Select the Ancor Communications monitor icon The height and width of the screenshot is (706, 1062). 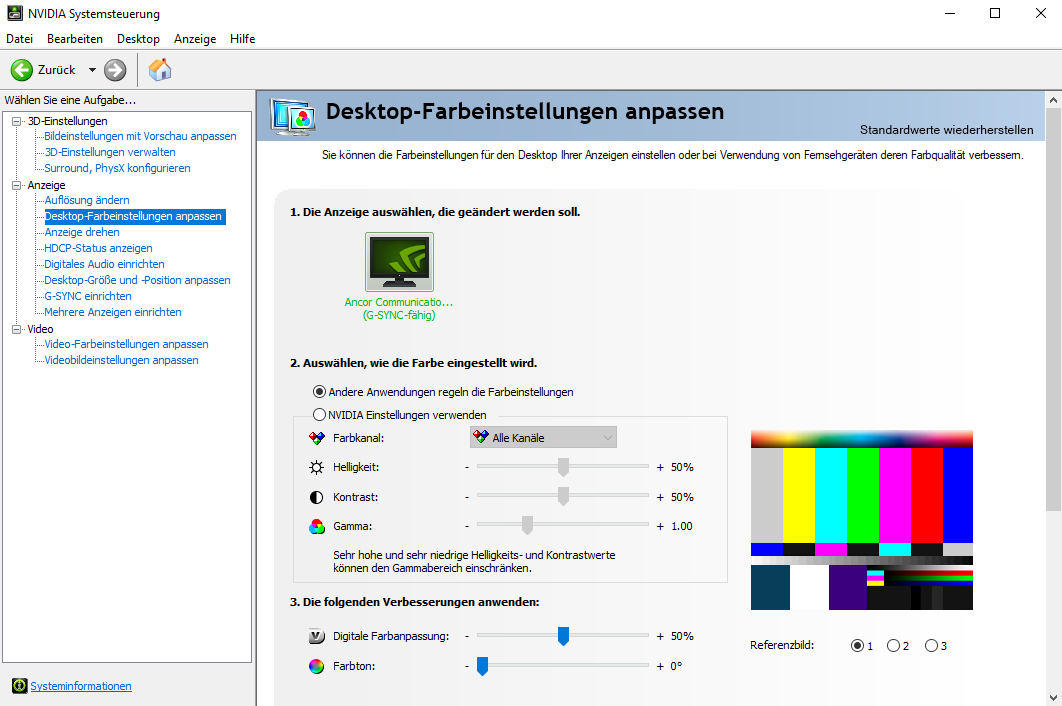399,262
